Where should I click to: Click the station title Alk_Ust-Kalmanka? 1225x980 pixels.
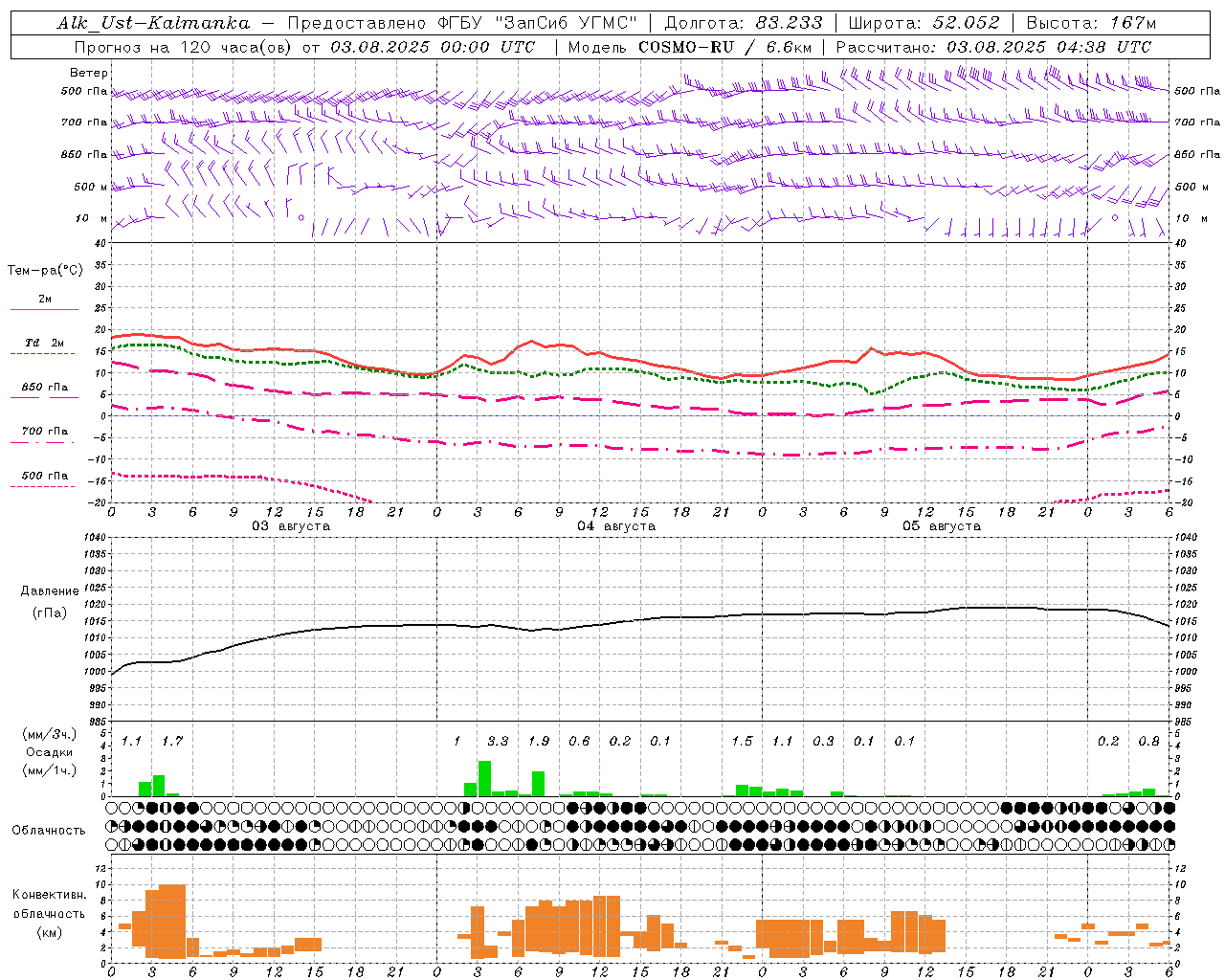153,23
